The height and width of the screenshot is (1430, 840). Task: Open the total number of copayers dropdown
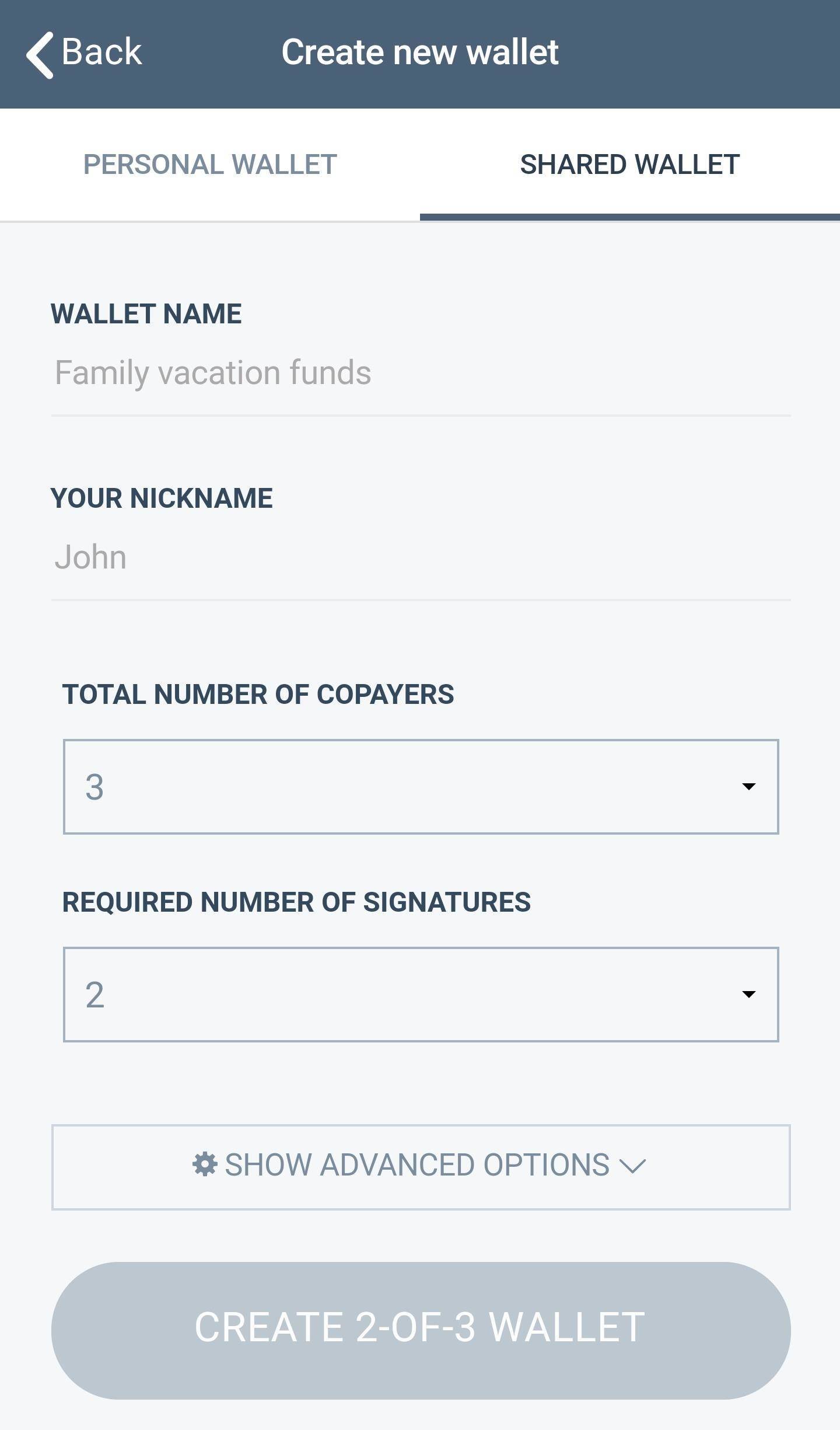tap(420, 787)
